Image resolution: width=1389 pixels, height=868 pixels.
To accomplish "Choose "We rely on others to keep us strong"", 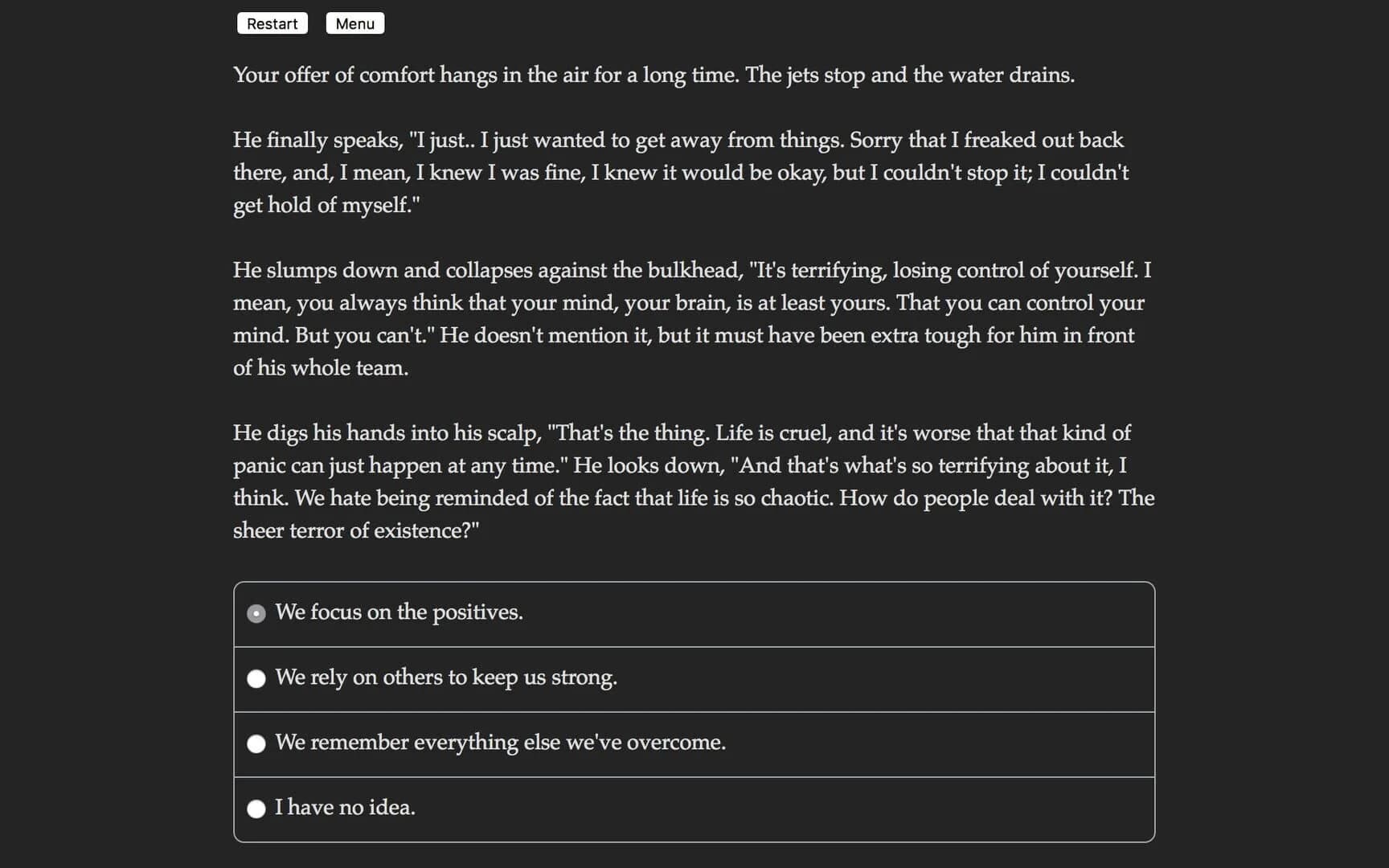I will point(446,679).
